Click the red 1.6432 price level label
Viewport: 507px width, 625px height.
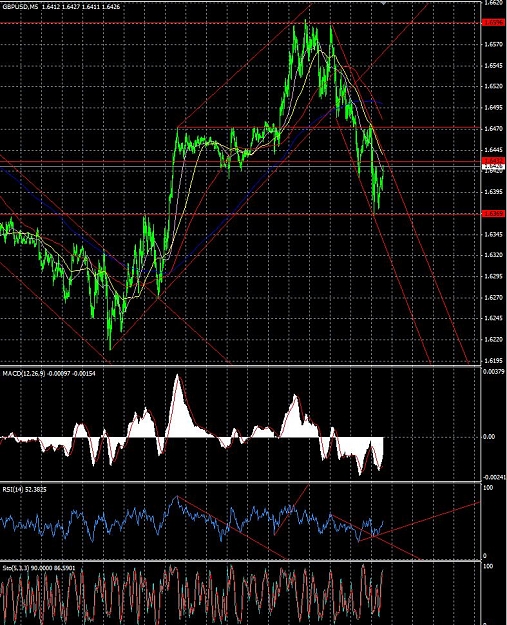(x=493, y=160)
